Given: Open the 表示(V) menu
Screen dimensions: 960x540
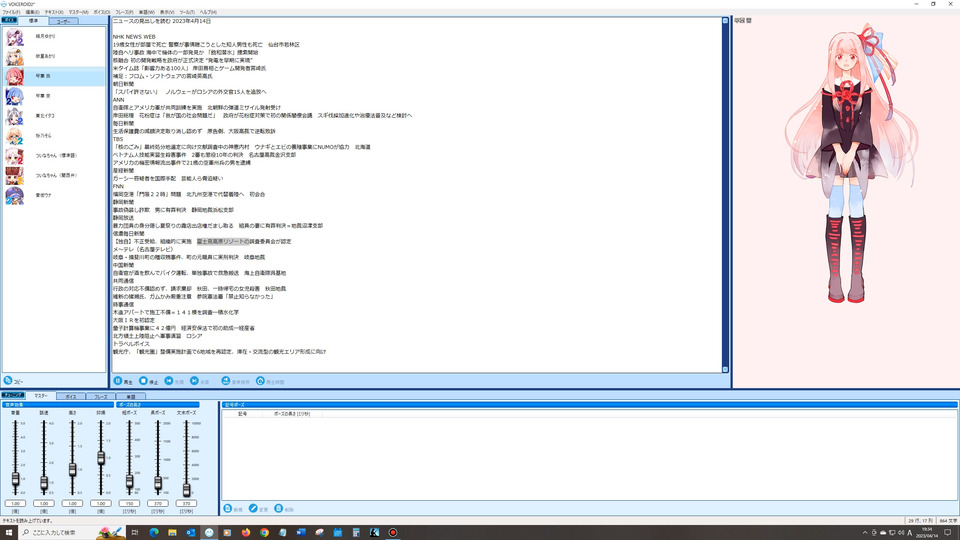Looking at the screenshot, I should 167,12.
